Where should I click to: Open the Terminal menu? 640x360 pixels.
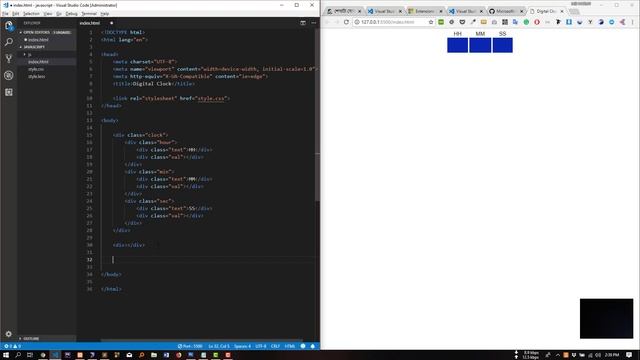[x=89, y=13]
